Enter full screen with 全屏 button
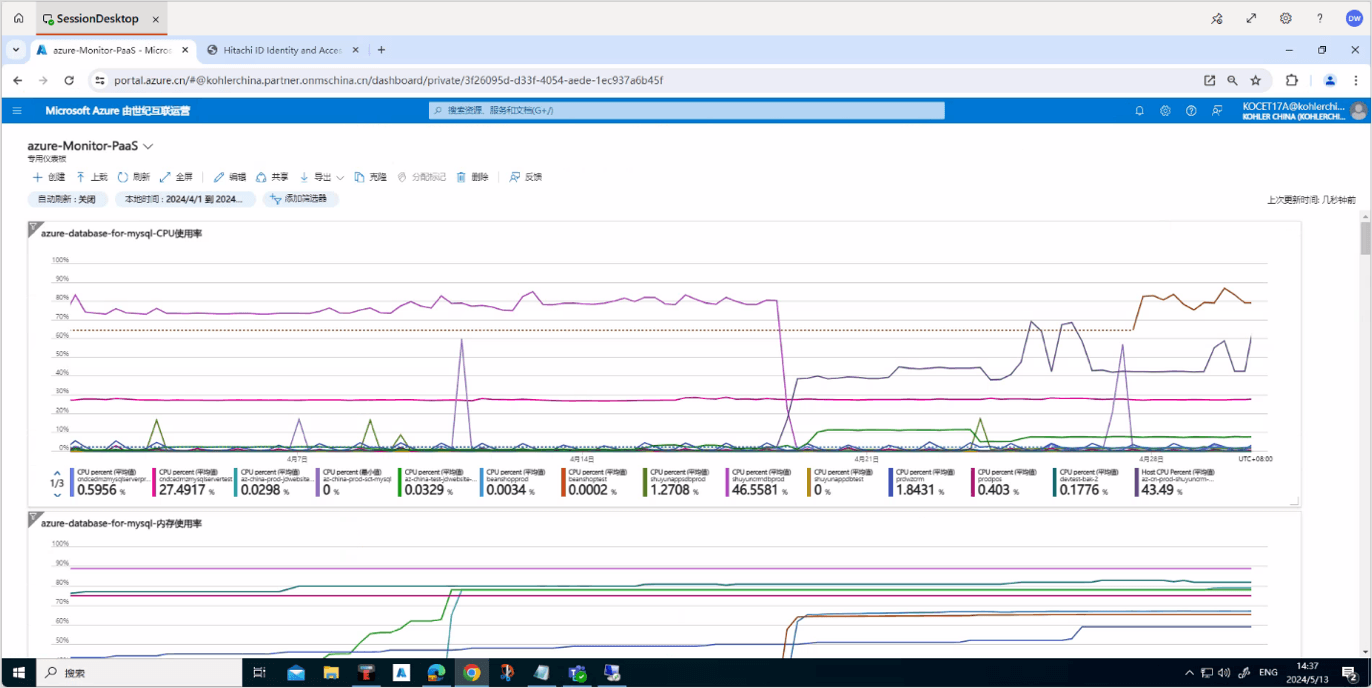Image resolution: width=1372 pixels, height=688 pixels. [x=176, y=177]
